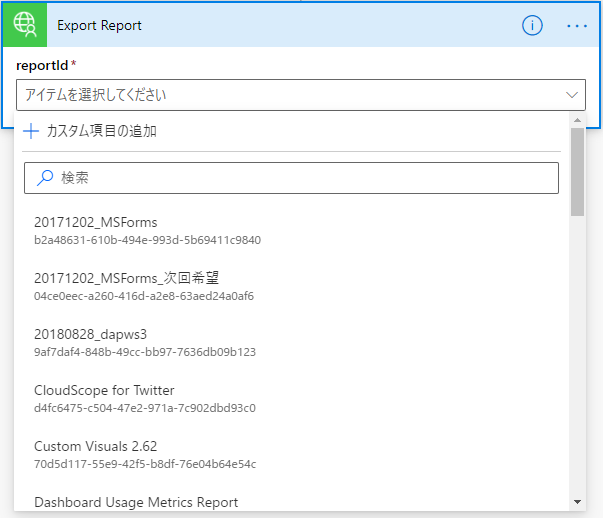The image size is (603, 518).
Task: Click the Export Report connector icon
Action: [25, 25]
